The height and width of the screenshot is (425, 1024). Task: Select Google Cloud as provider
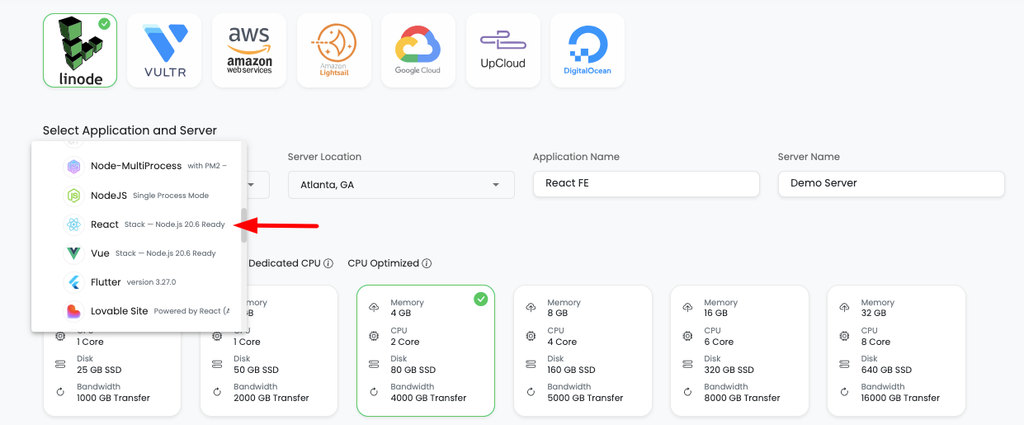coord(419,50)
